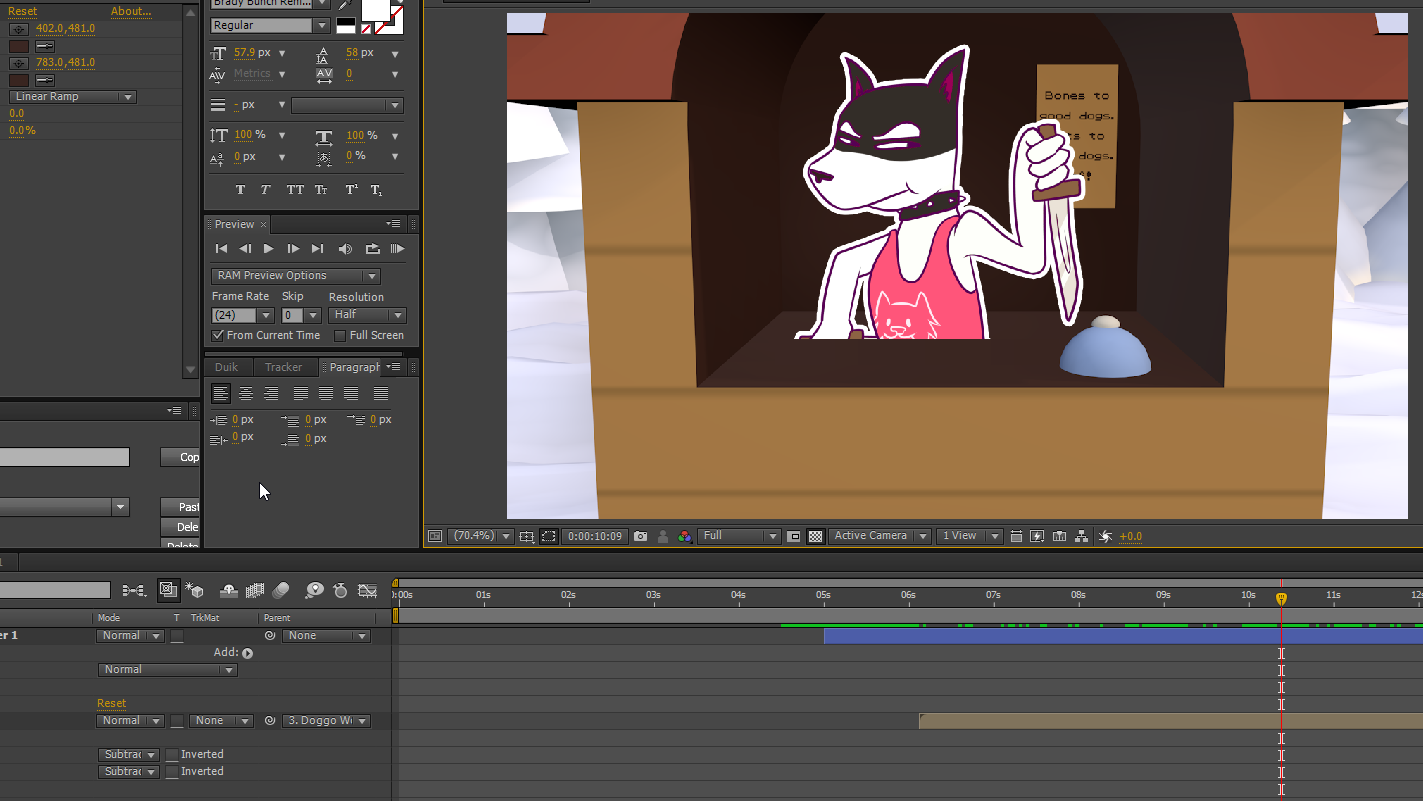
Task: Toggle the Loop preview option
Action: click(372, 249)
